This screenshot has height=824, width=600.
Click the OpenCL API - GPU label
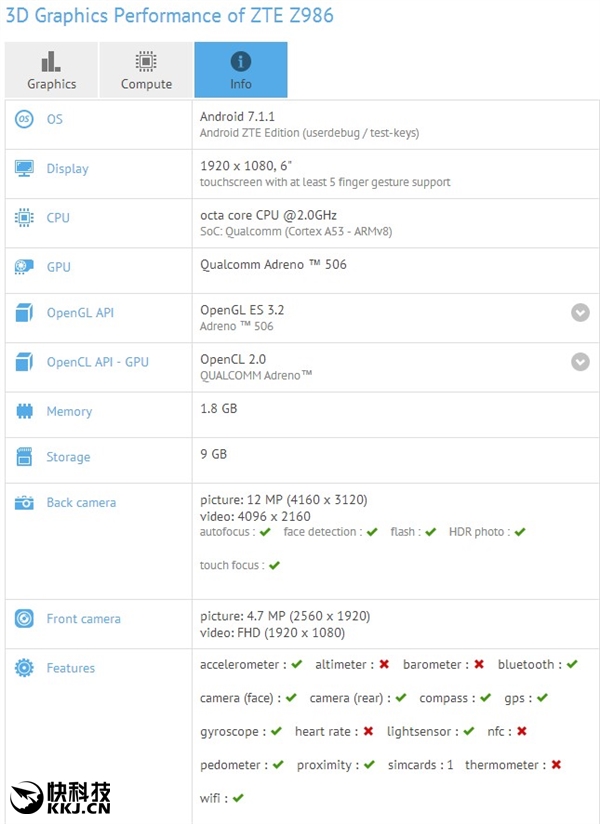click(98, 362)
